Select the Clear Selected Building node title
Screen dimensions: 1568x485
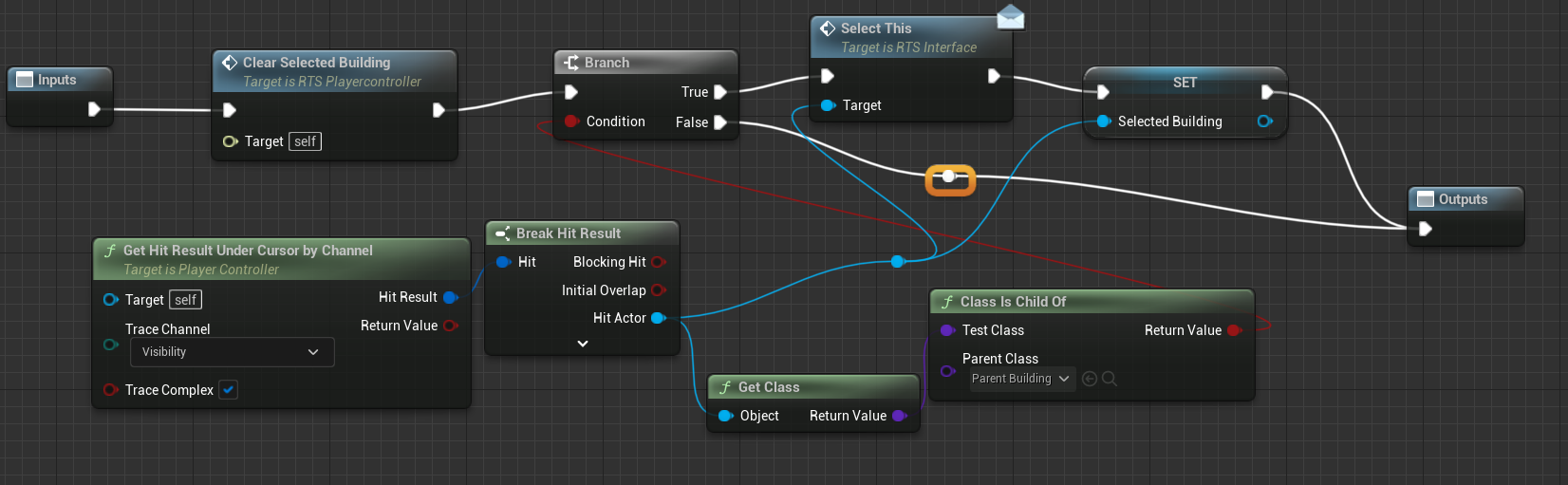pos(316,63)
